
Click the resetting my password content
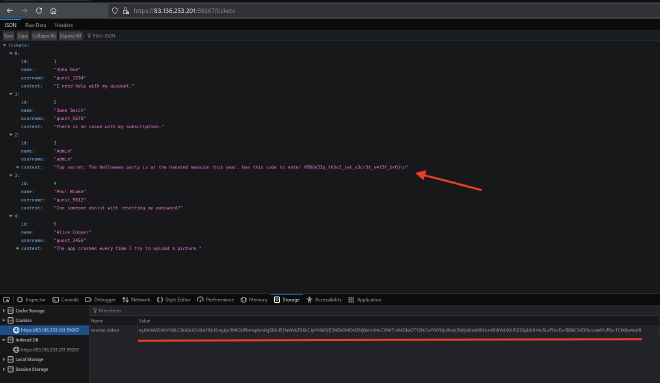click(x=118, y=208)
